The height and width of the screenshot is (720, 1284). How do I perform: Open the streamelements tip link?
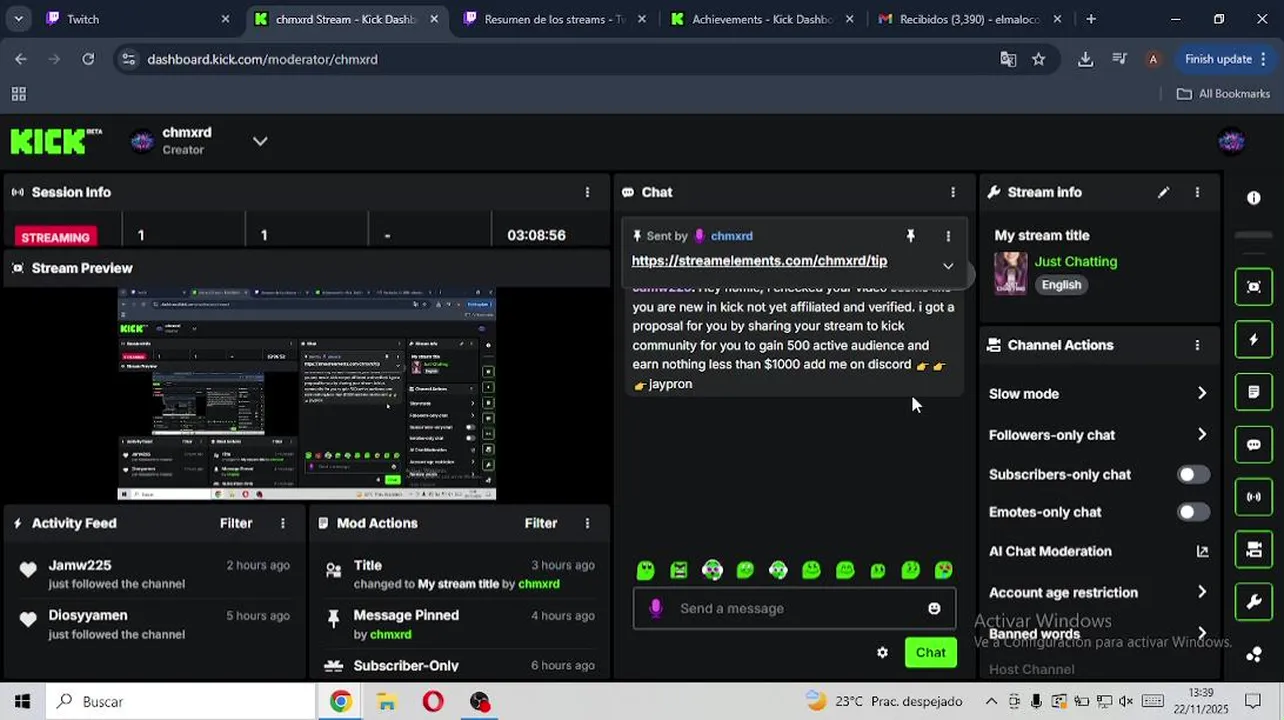click(x=759, y=261)
